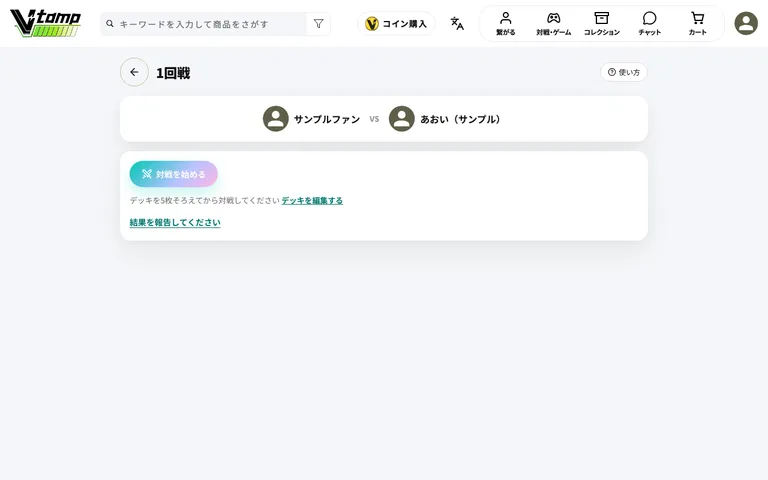Click あおい（サンプル） player avatar
Screen dimensions: 768x480
(x=402, y=119)
